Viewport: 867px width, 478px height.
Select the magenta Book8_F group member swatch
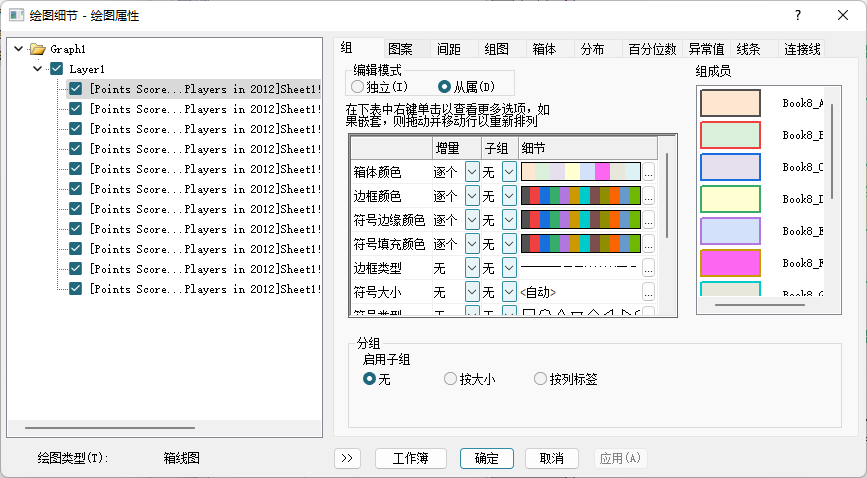[x=730, y=263]
